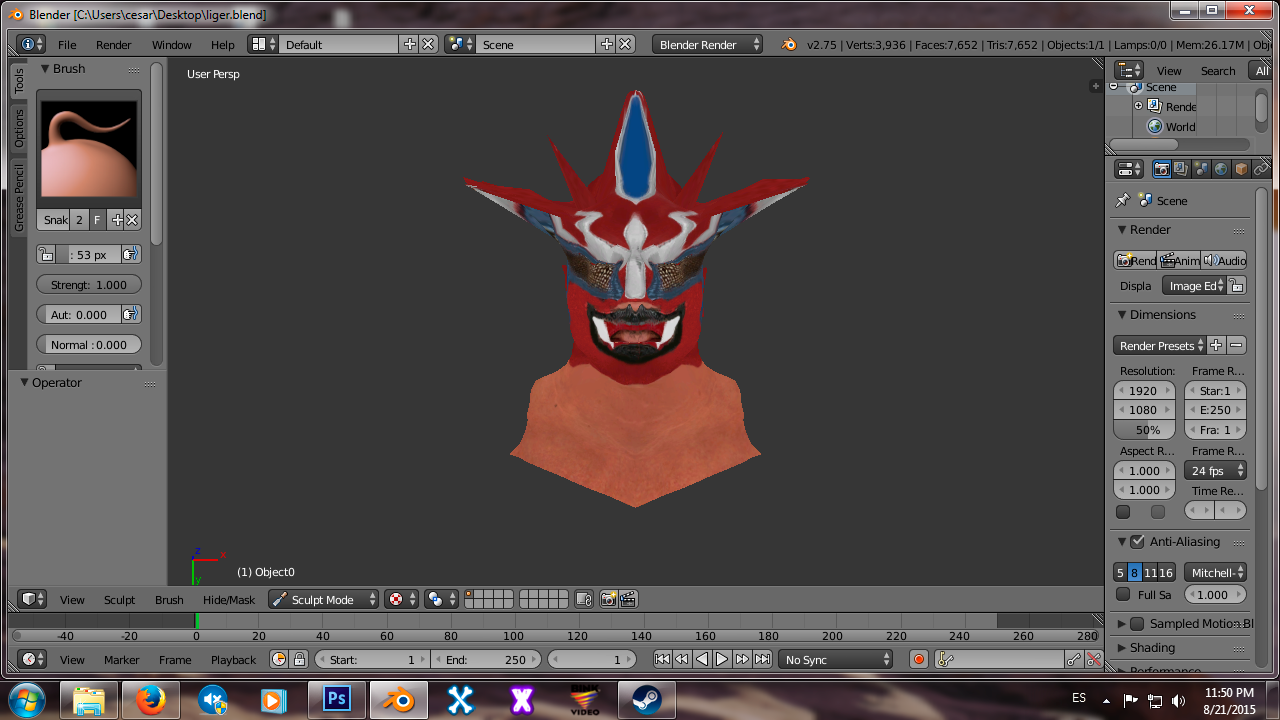Open the World properties globe tab

(1221, 169)
